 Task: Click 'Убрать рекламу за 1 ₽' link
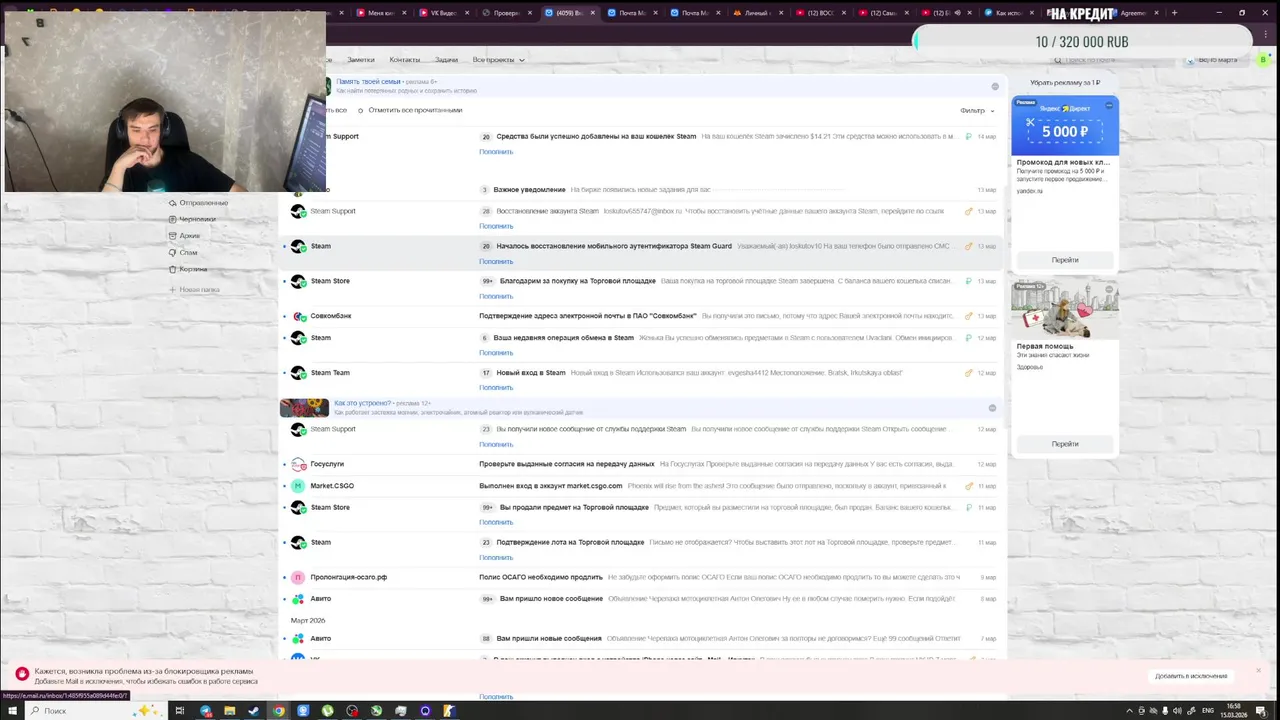pyautogui.click(x=1065, y=83)
